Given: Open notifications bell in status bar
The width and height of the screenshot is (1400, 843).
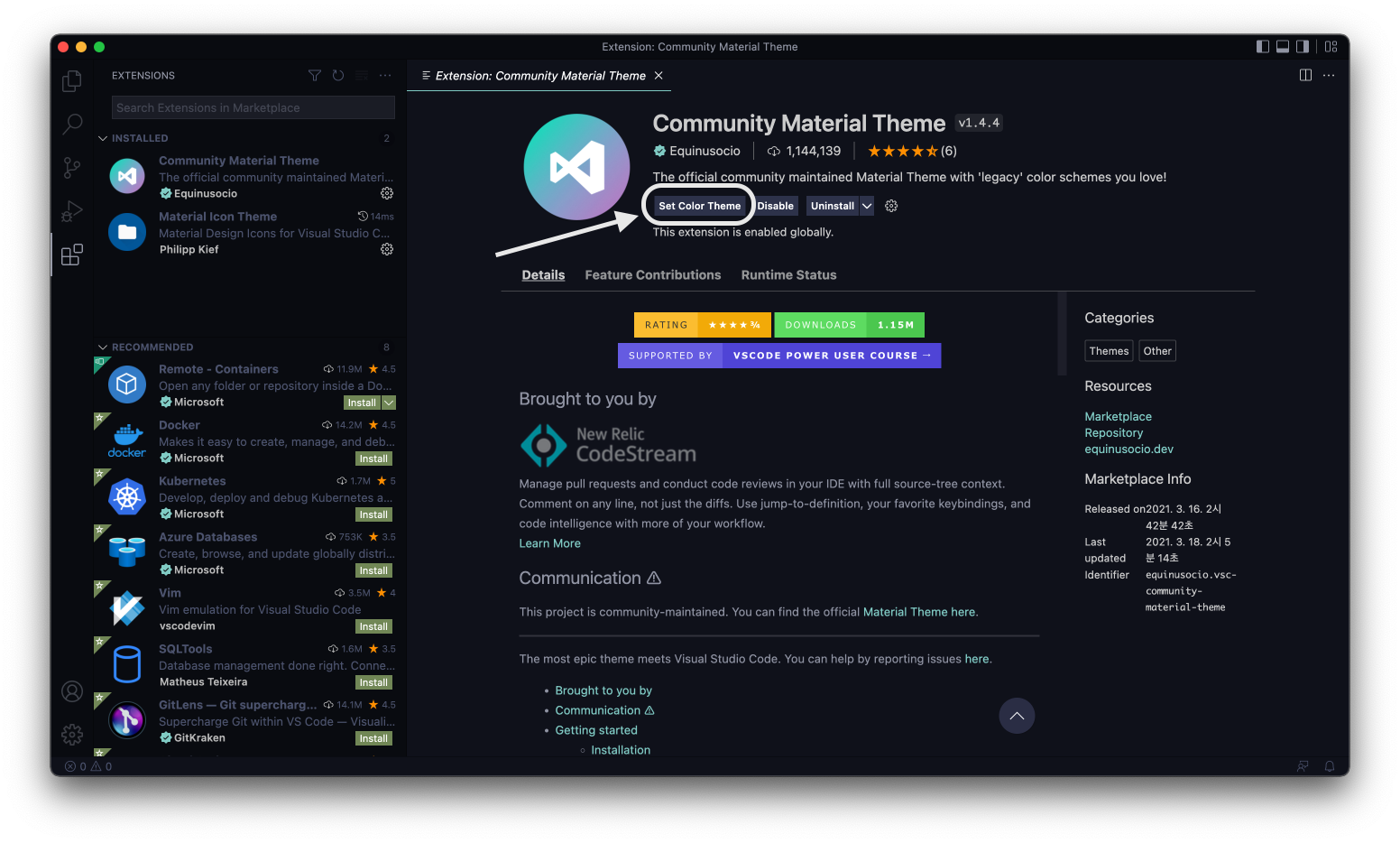Looking at the screenshot, I should tap(1330, 766).
